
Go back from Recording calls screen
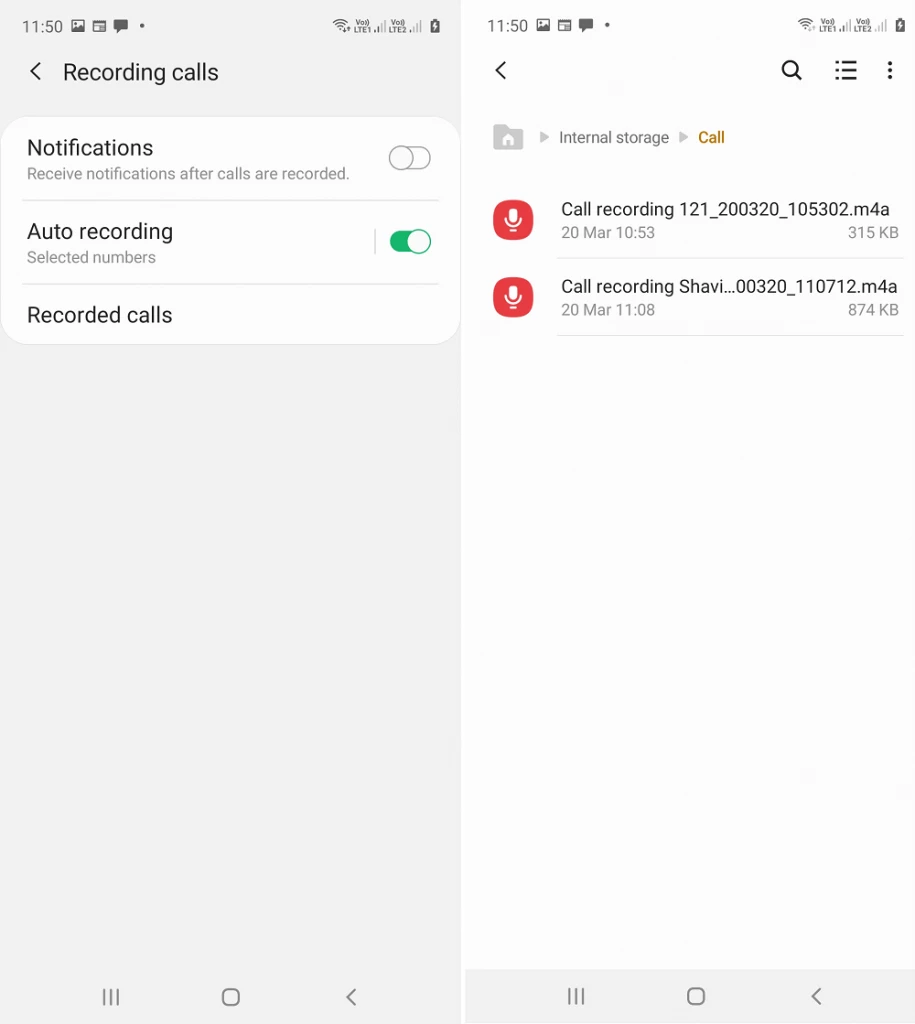tap(36, 72)
